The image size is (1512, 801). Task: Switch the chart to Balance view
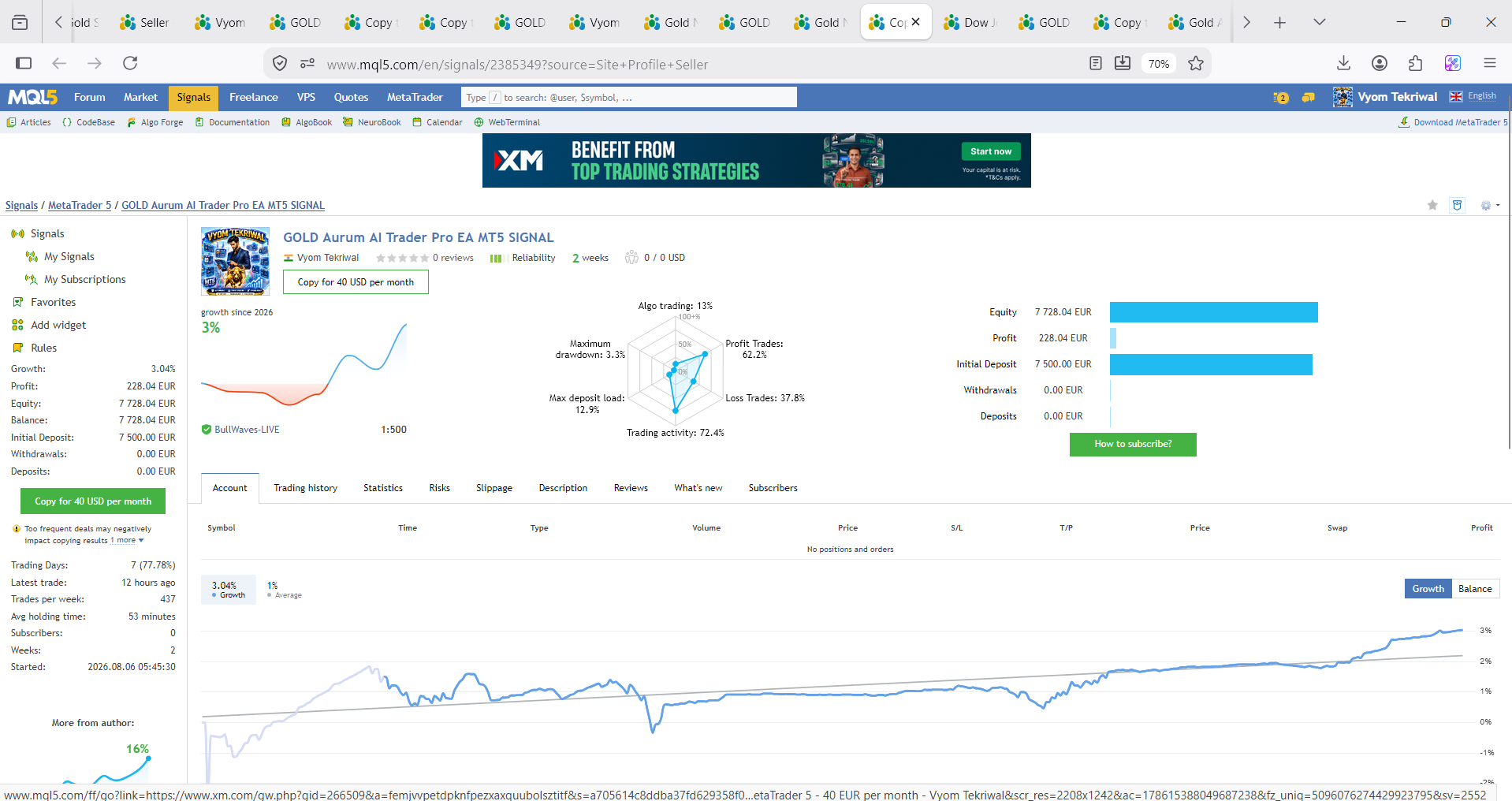click(1475, 589)
